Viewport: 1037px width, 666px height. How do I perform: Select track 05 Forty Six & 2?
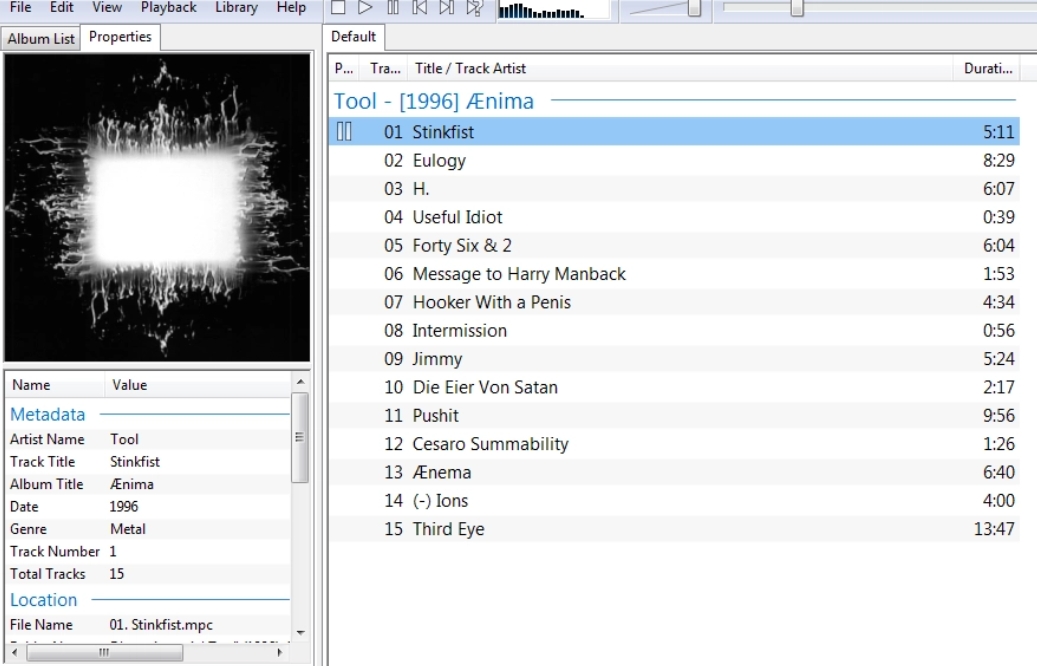coord(675,245)
